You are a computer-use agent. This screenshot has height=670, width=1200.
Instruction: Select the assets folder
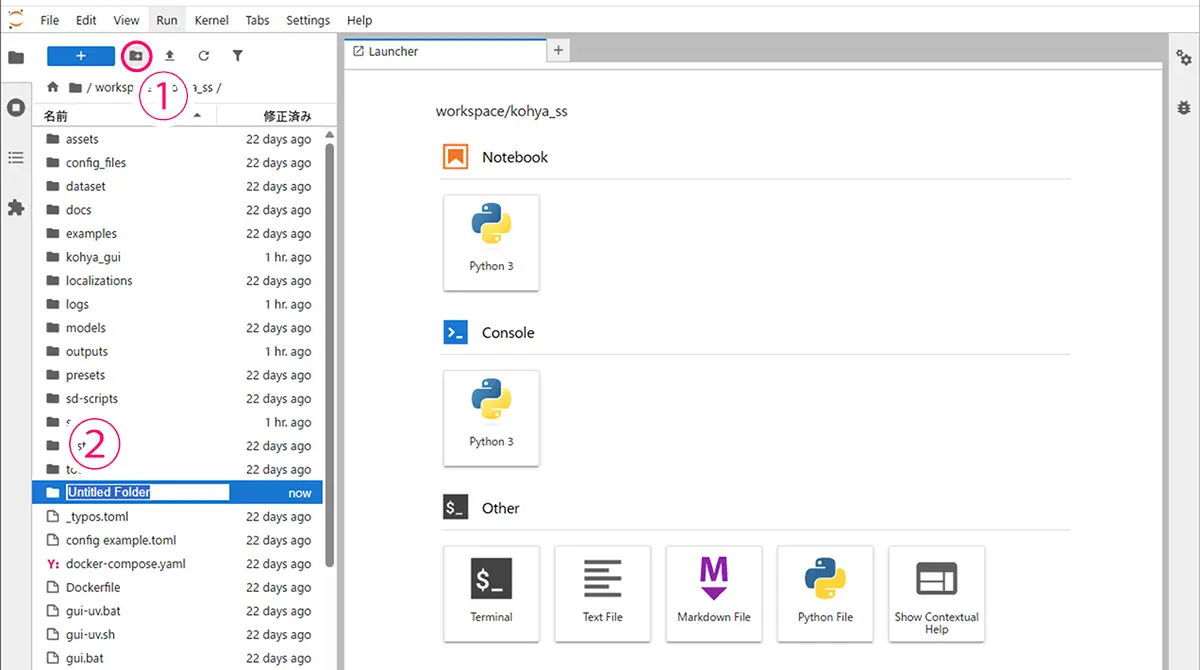click(178, 139)
